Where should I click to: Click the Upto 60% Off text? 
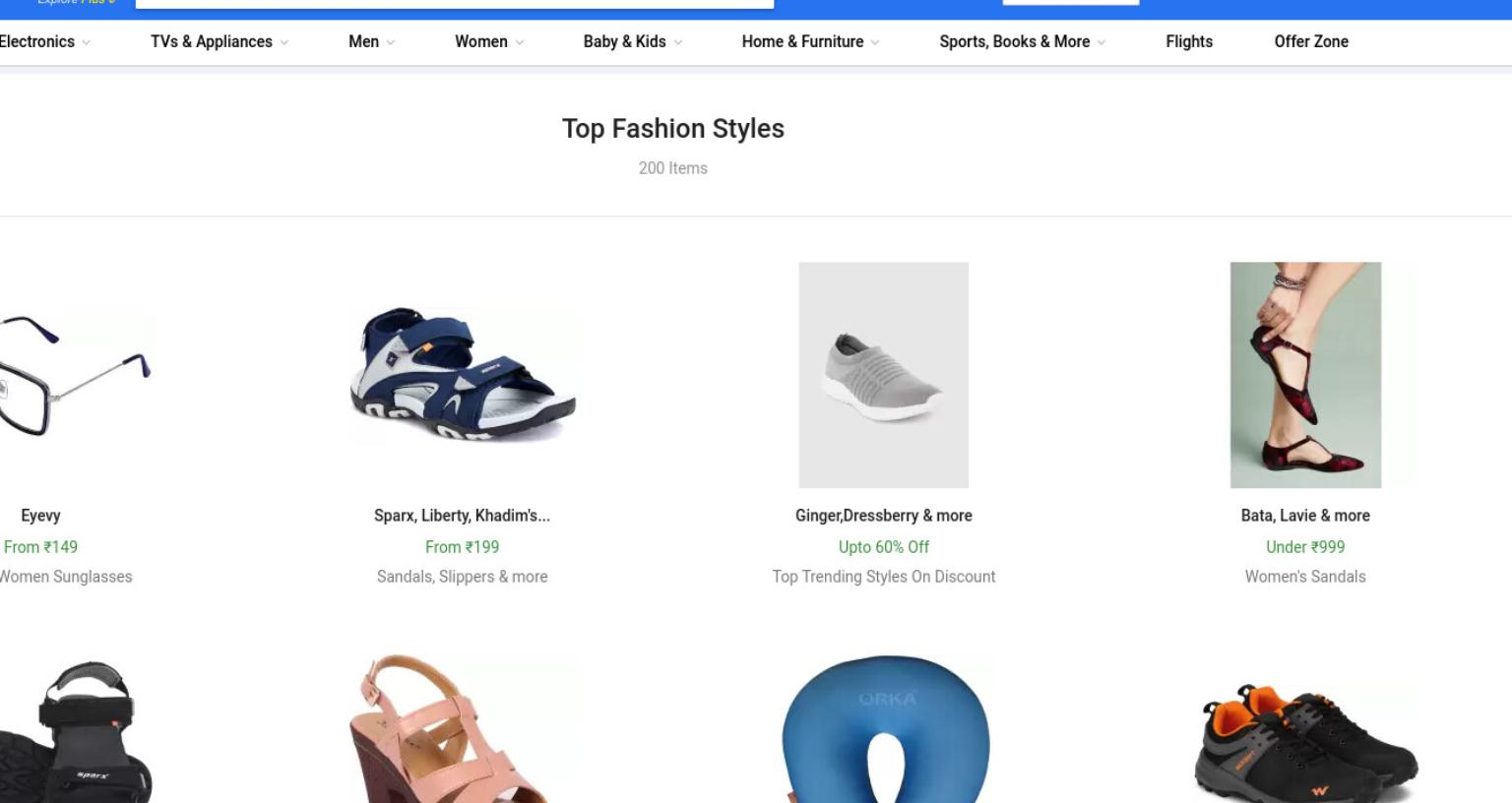point(884,547)
